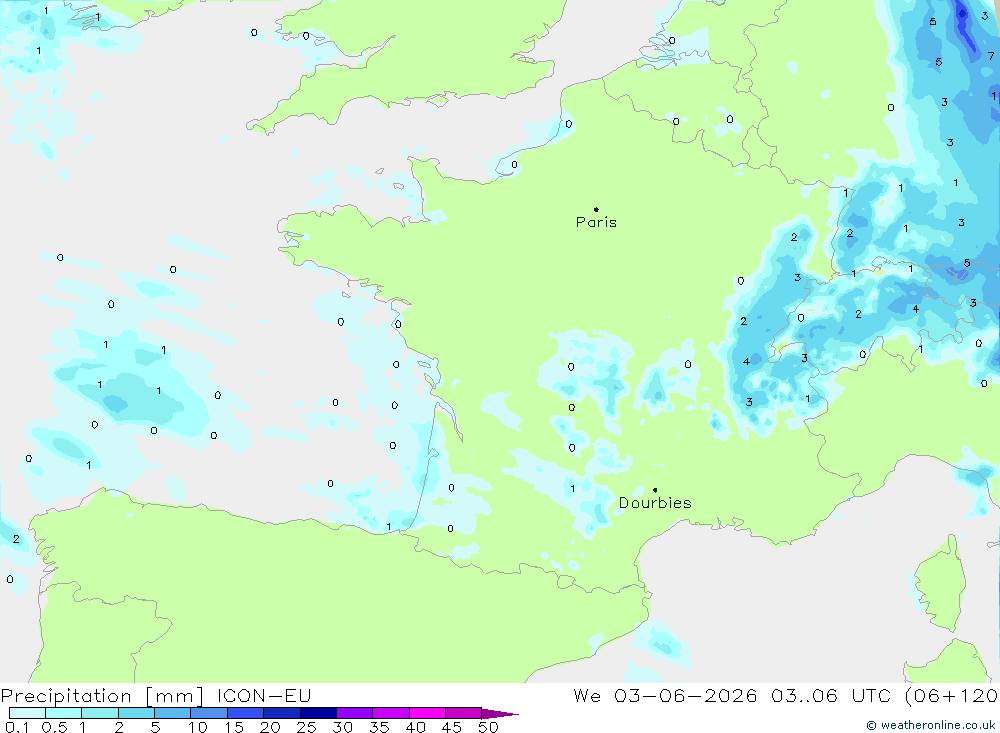
Task: Click the '0.1' legend scale label
Action: [17, 727]
